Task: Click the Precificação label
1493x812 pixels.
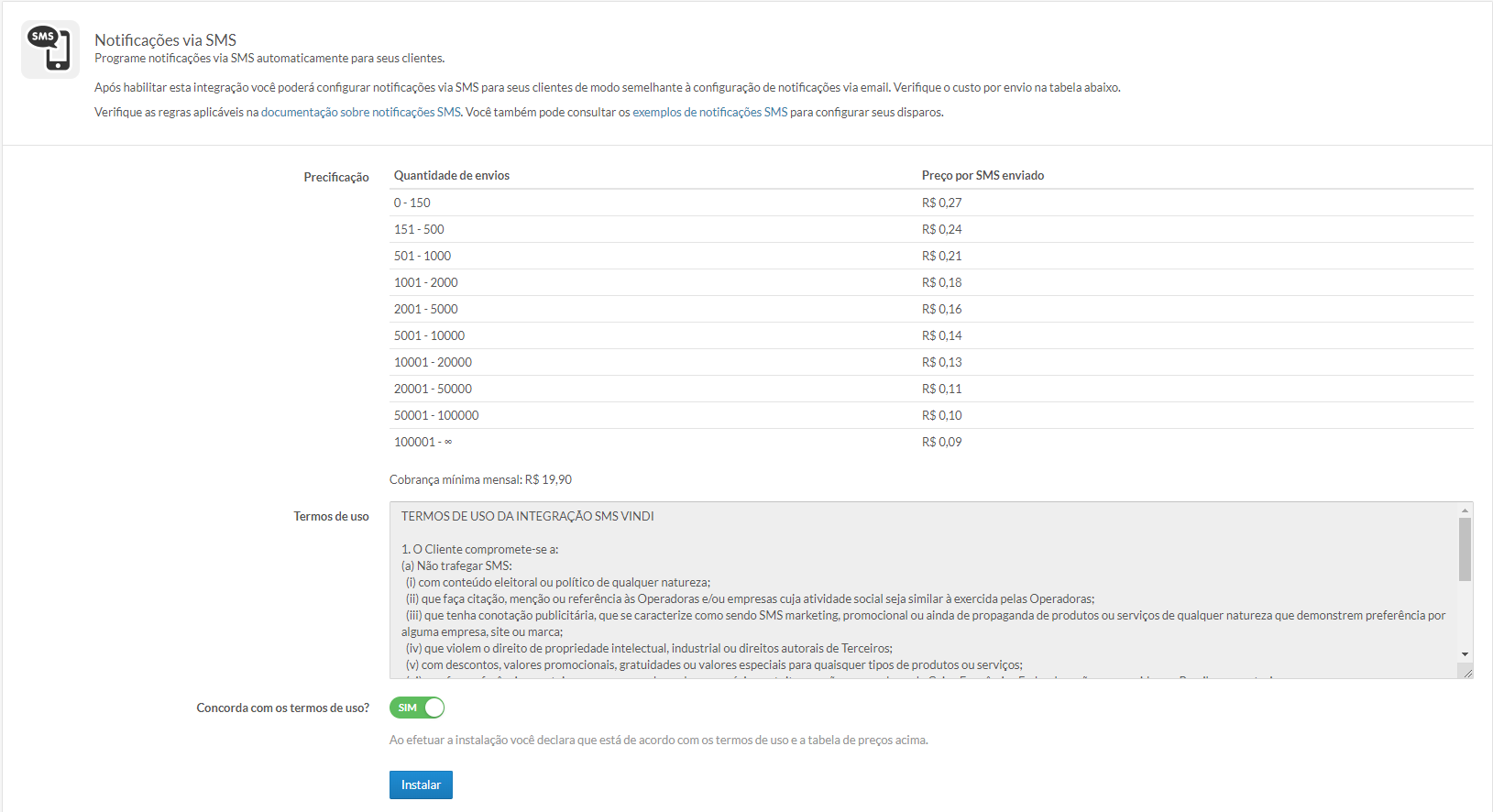Action: [336, 177]
